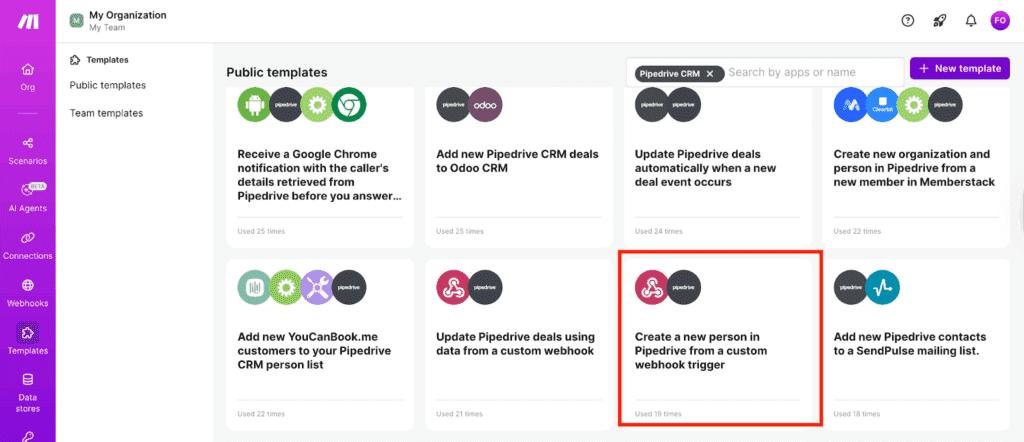This screenshot has height=442, width=1024.
Task: Click the Memberstack blue icon
Action: (852, 104)
